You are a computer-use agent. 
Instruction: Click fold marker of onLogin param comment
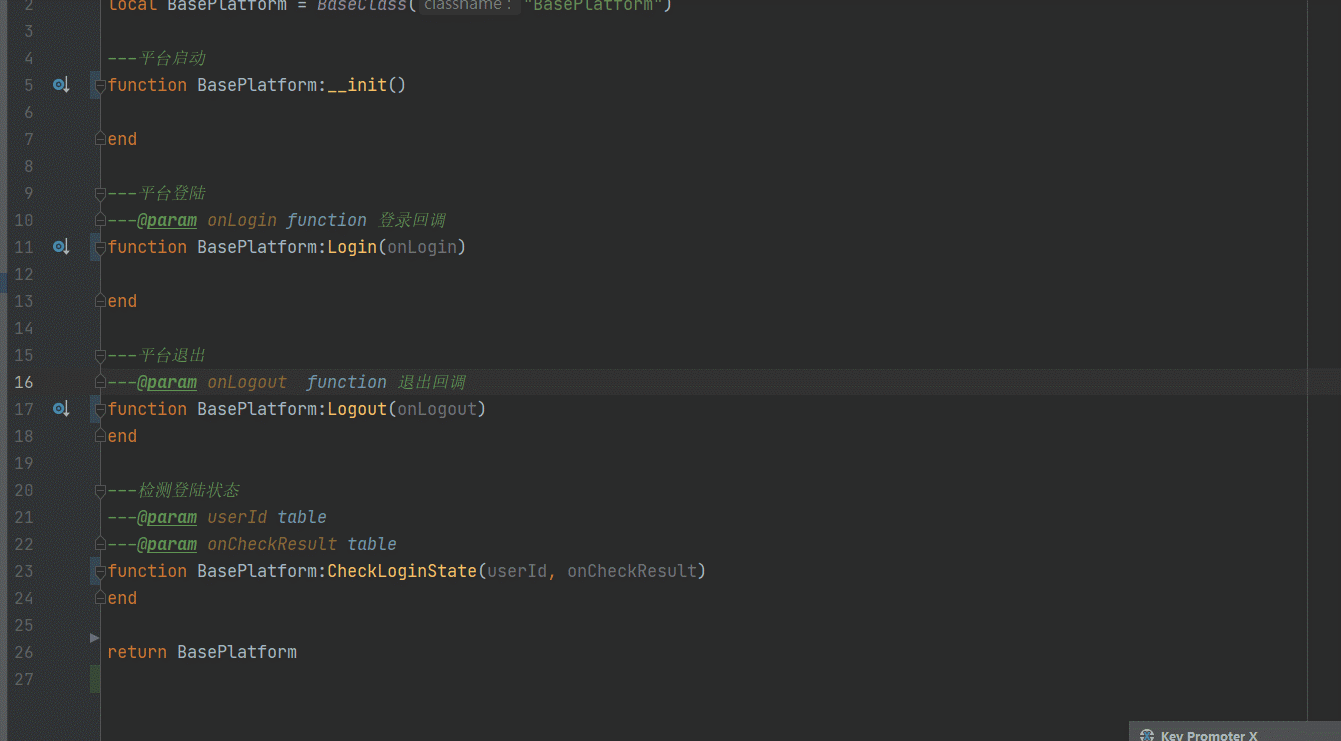[x=100, y=220]
